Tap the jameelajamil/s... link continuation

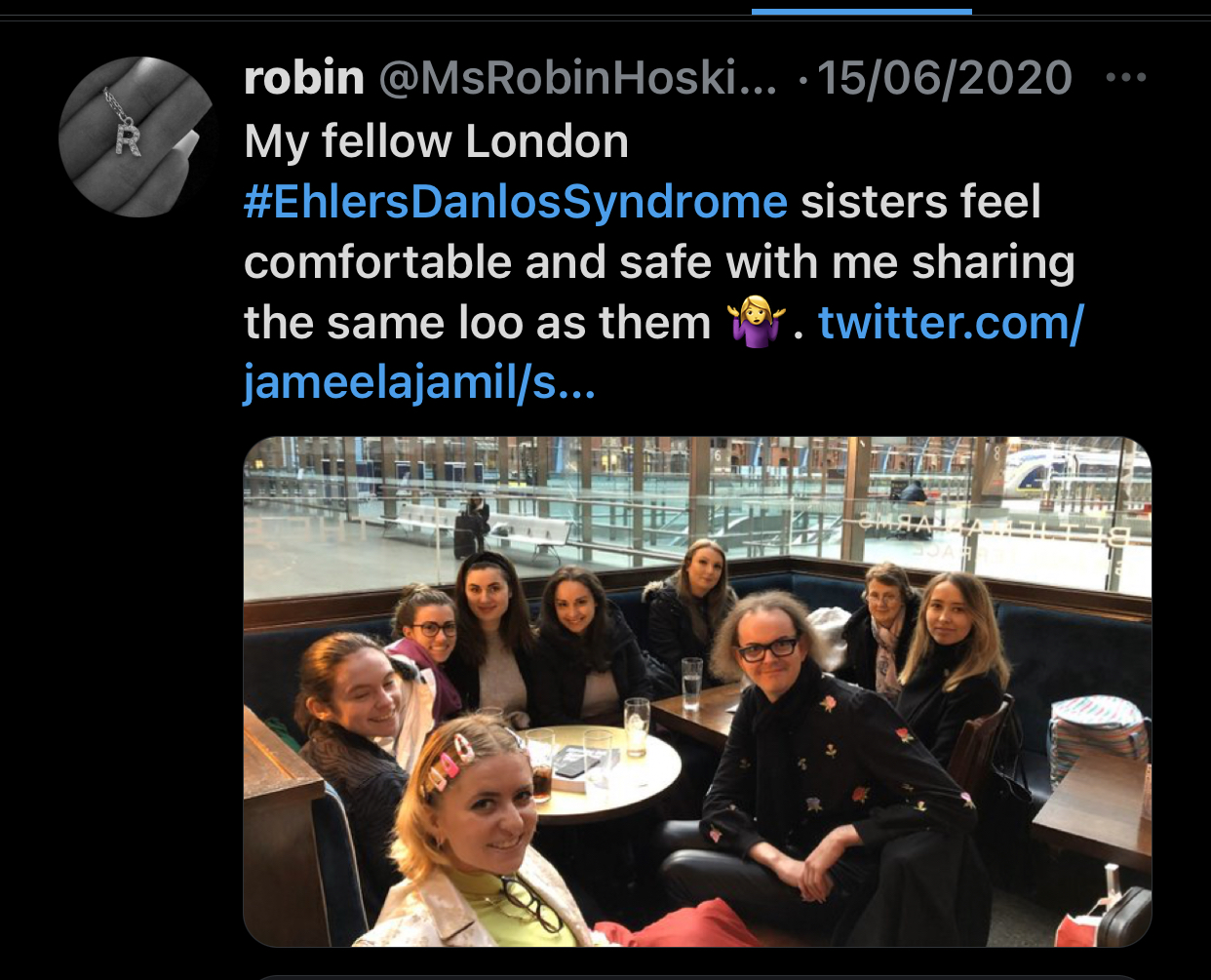[419, 383]
